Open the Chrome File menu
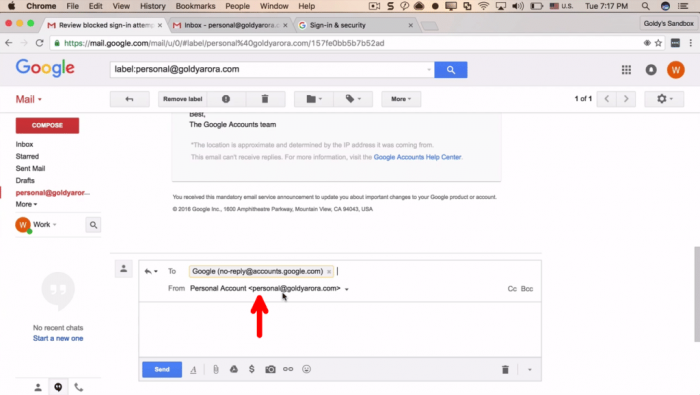 (x=72, y=6)
